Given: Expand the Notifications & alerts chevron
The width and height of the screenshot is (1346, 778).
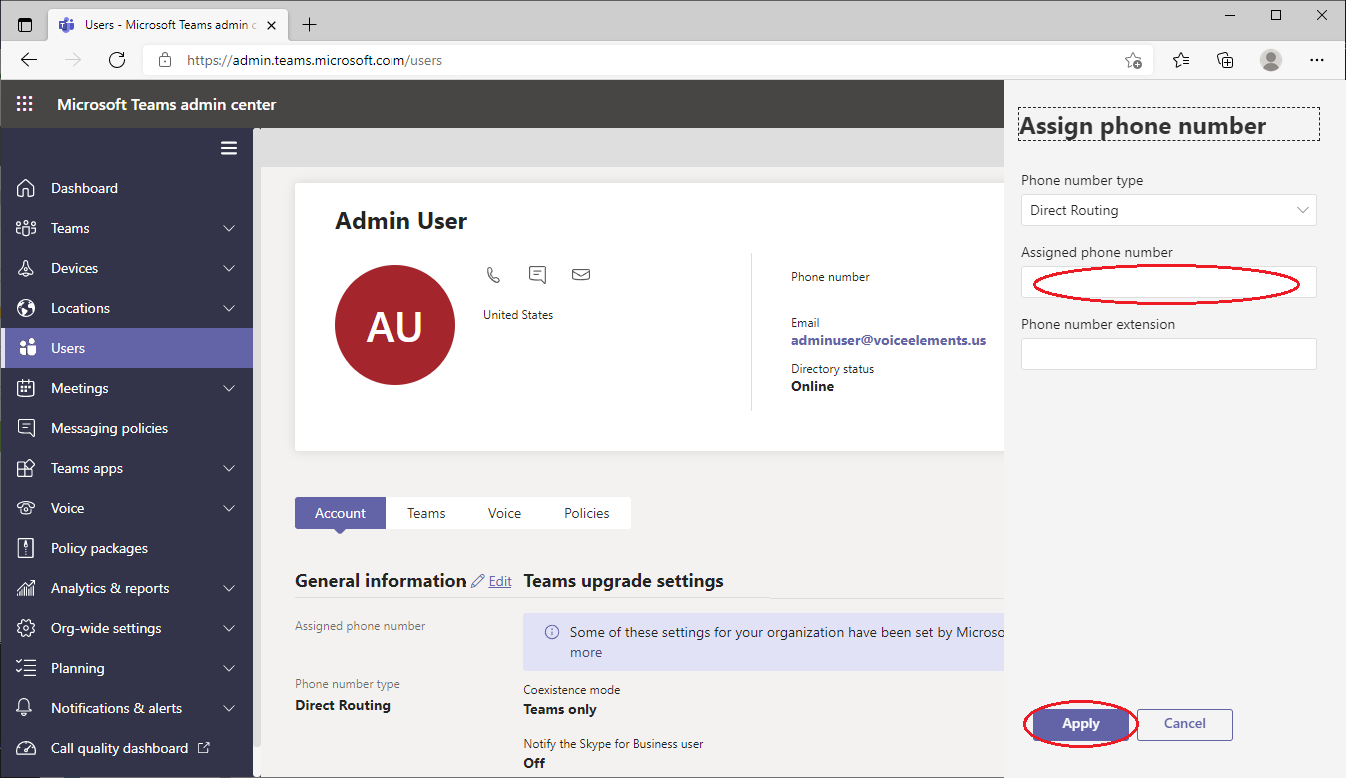Looking at the screenshot, I should click(229, 708).
